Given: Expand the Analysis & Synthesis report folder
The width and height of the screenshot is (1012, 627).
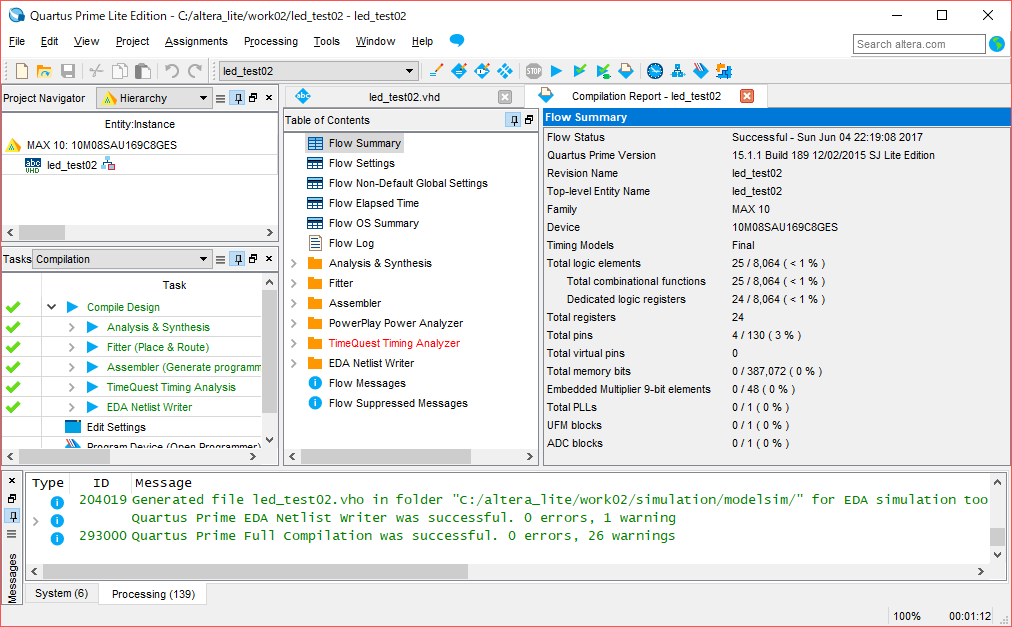Looking at the screenshot, I should 294,263.
